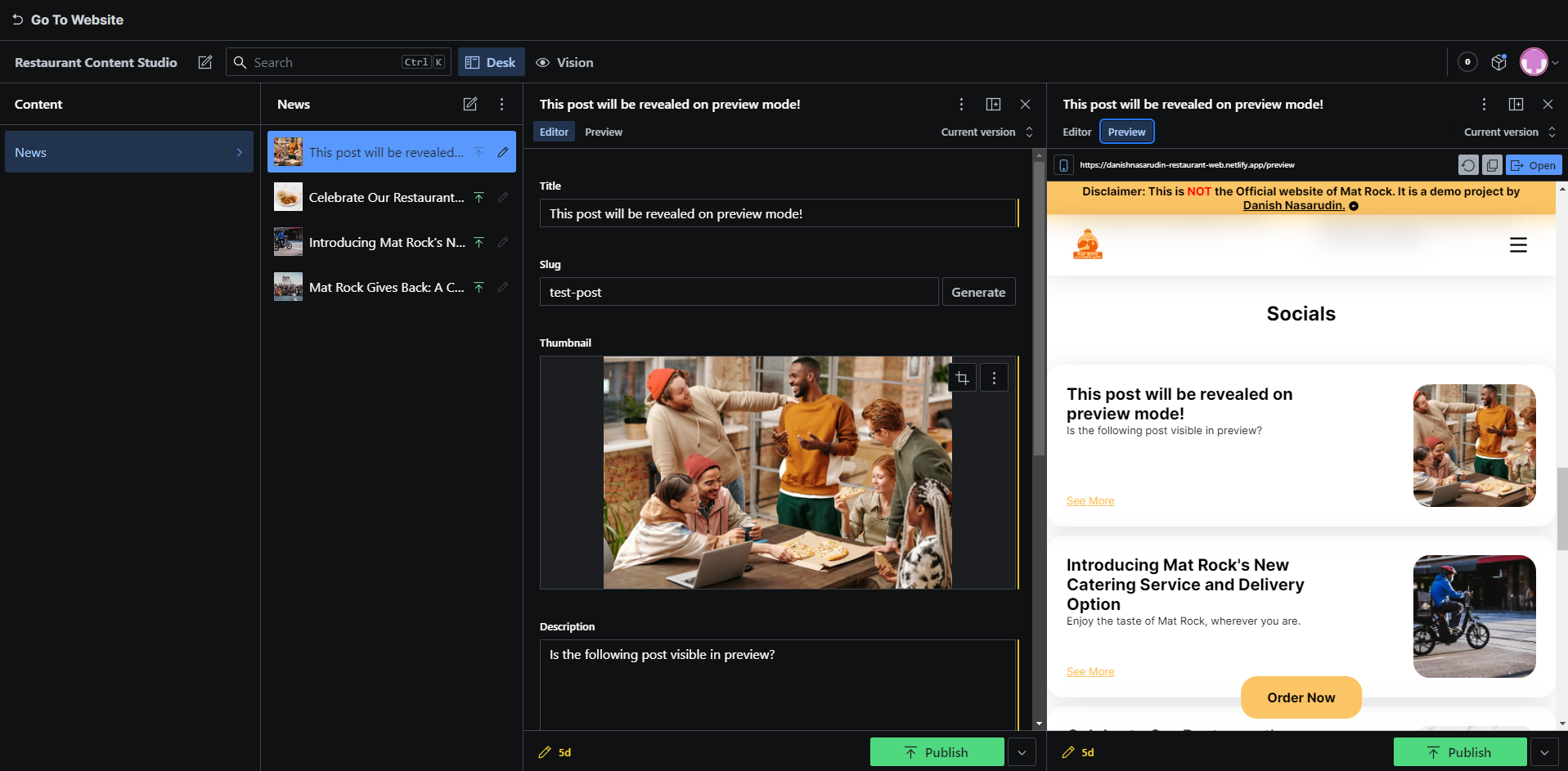The height and width of the screenshot is (771, 1568).
Task: Click the hamburger menu in website preview
Action: [1518, 245]
